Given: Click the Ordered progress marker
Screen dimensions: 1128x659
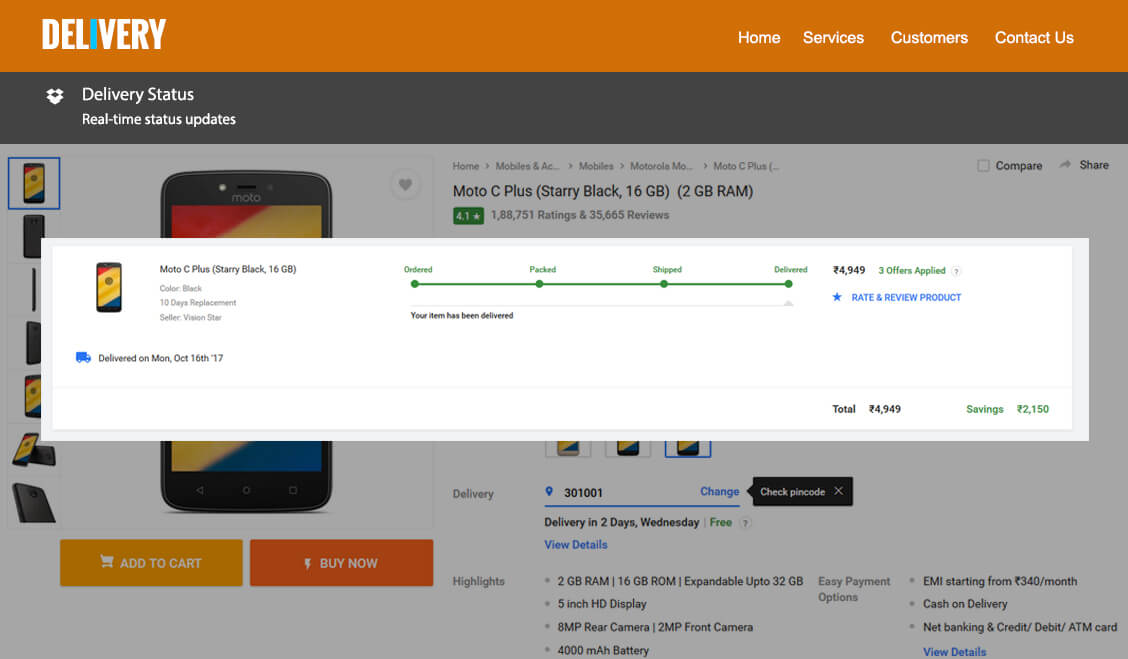Looking at the screenshot, I should 414,284.
